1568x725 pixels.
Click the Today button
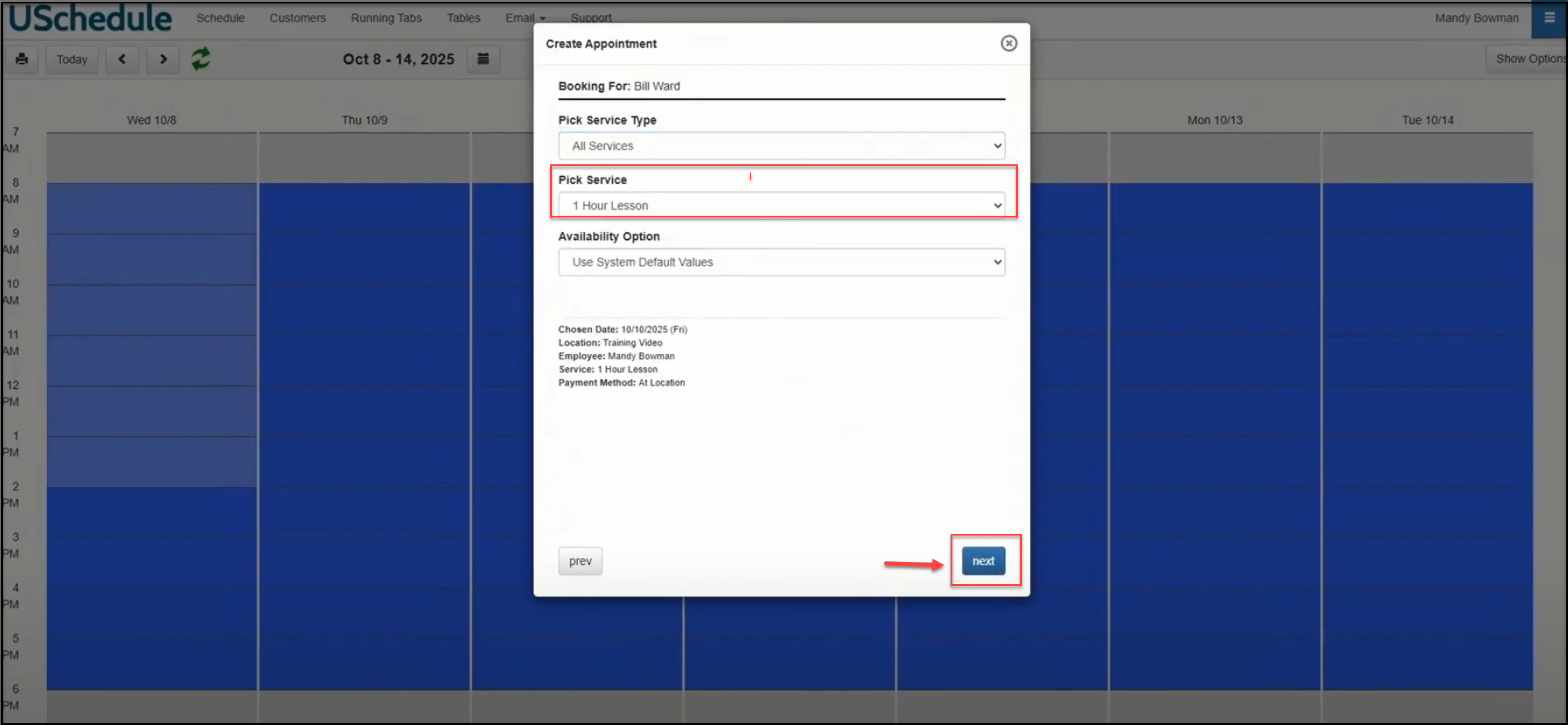[72, 59]
